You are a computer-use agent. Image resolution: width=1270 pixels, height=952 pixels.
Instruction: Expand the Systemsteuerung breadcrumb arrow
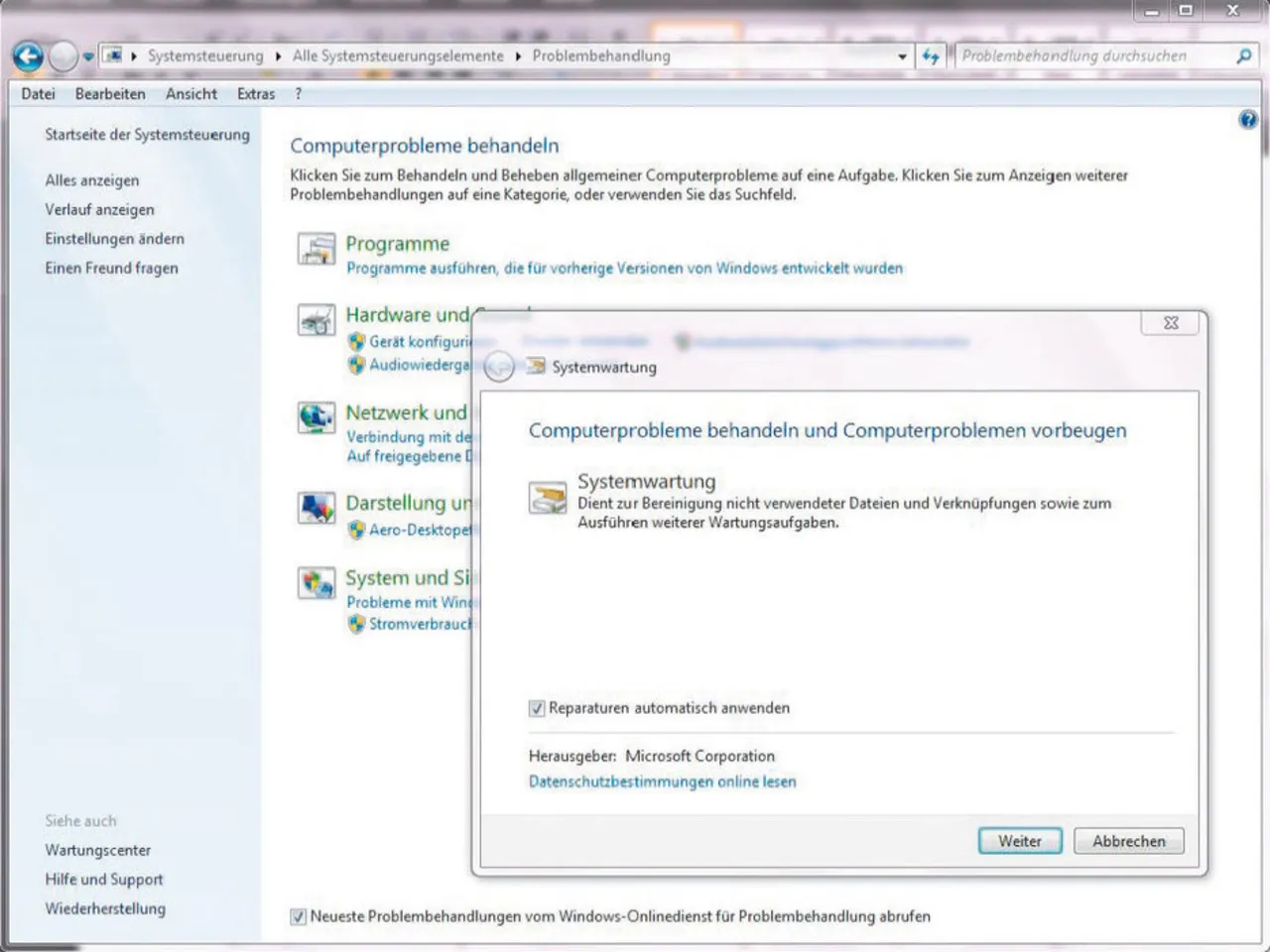pos(279,57)
